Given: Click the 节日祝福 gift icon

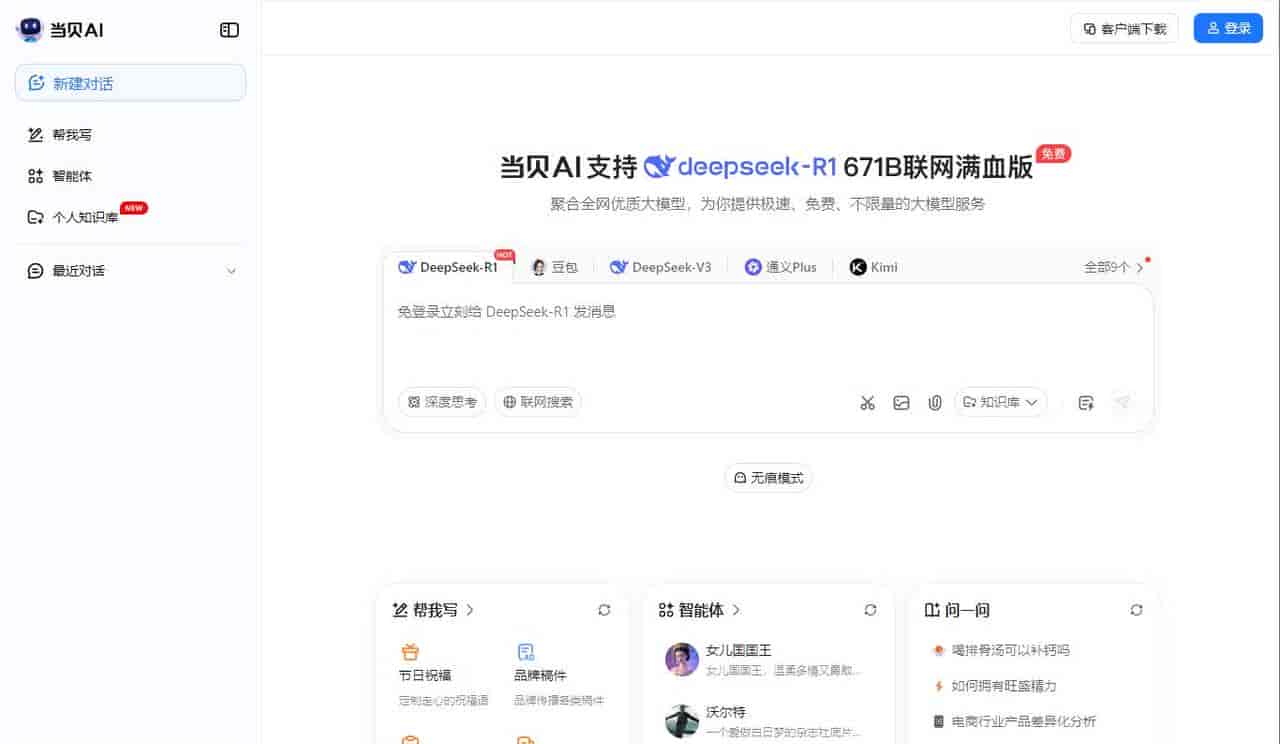Looking at the screenshot, I should (x=409, y=652).
